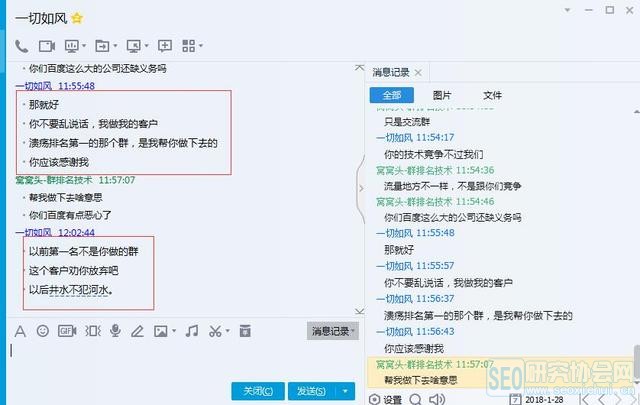Open remote presentation dropdown arrow
Viewport: 640px width, 405px height.
[x=84, y=46]
